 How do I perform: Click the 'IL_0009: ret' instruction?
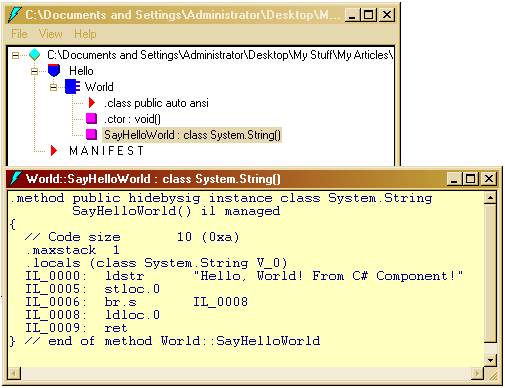click(x=76, y=328)
